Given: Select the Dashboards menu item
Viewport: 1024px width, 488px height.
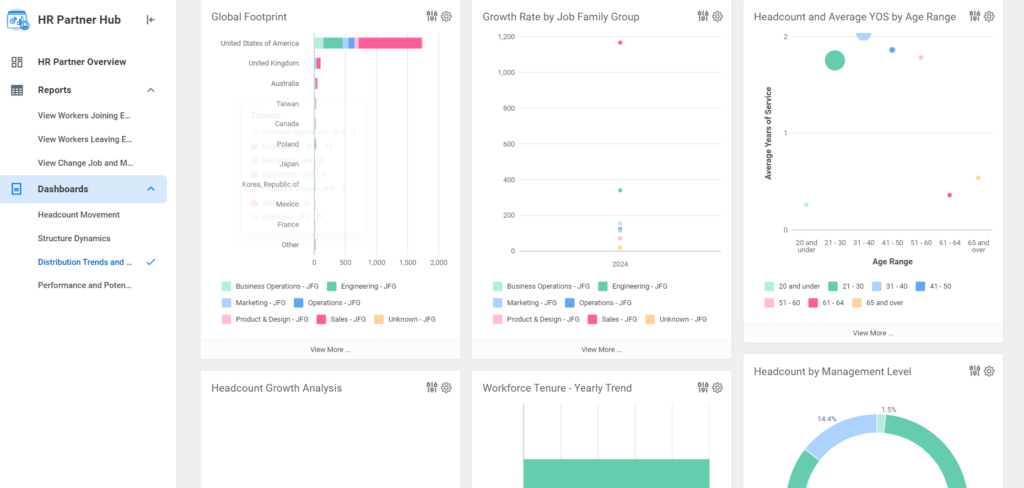Looking at the screenshot, I should coord(63,189).
